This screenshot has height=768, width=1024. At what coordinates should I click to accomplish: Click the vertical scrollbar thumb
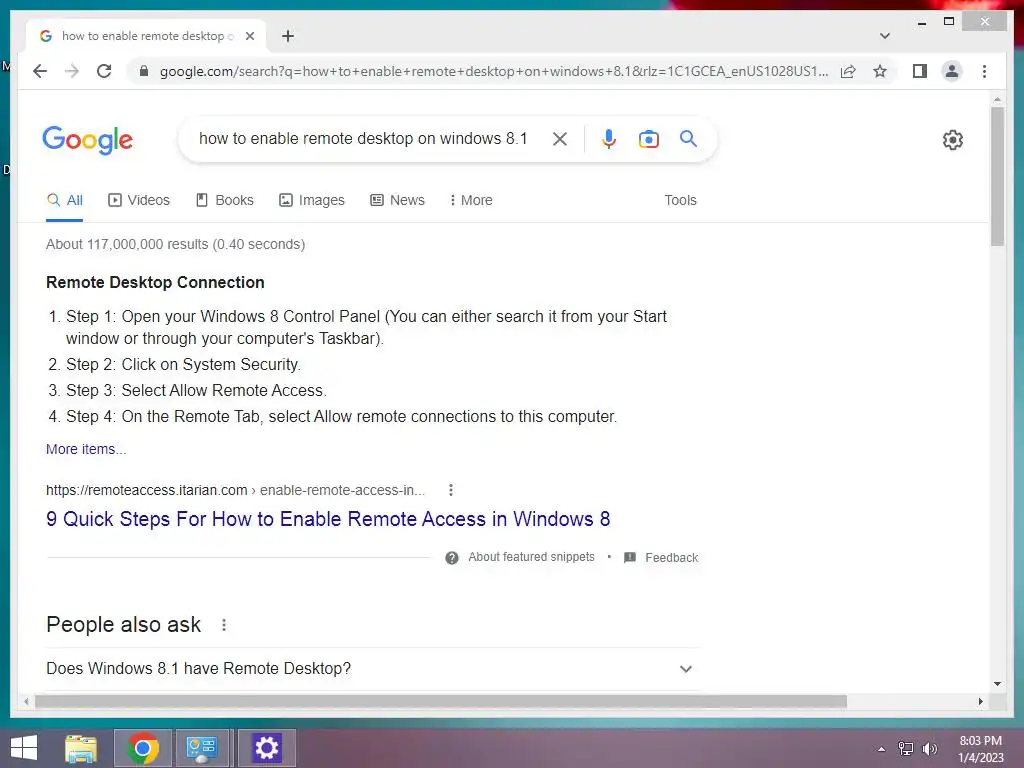(997, 176)
